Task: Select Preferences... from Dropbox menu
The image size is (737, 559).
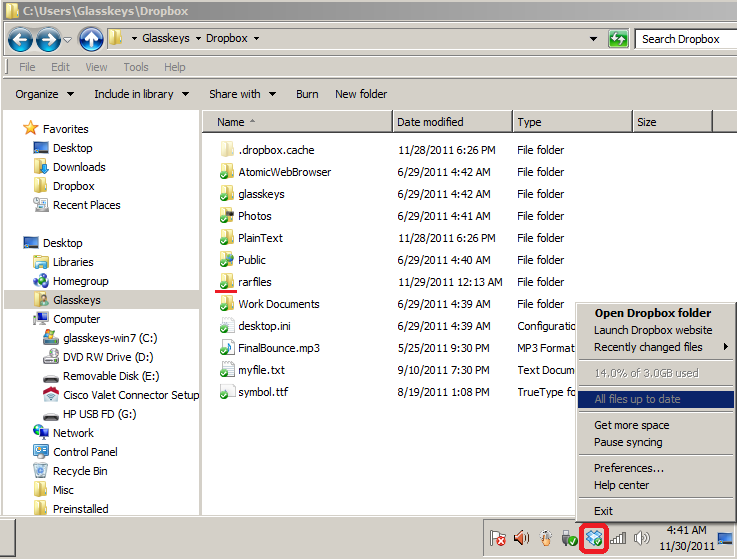Action: [628, 468]
